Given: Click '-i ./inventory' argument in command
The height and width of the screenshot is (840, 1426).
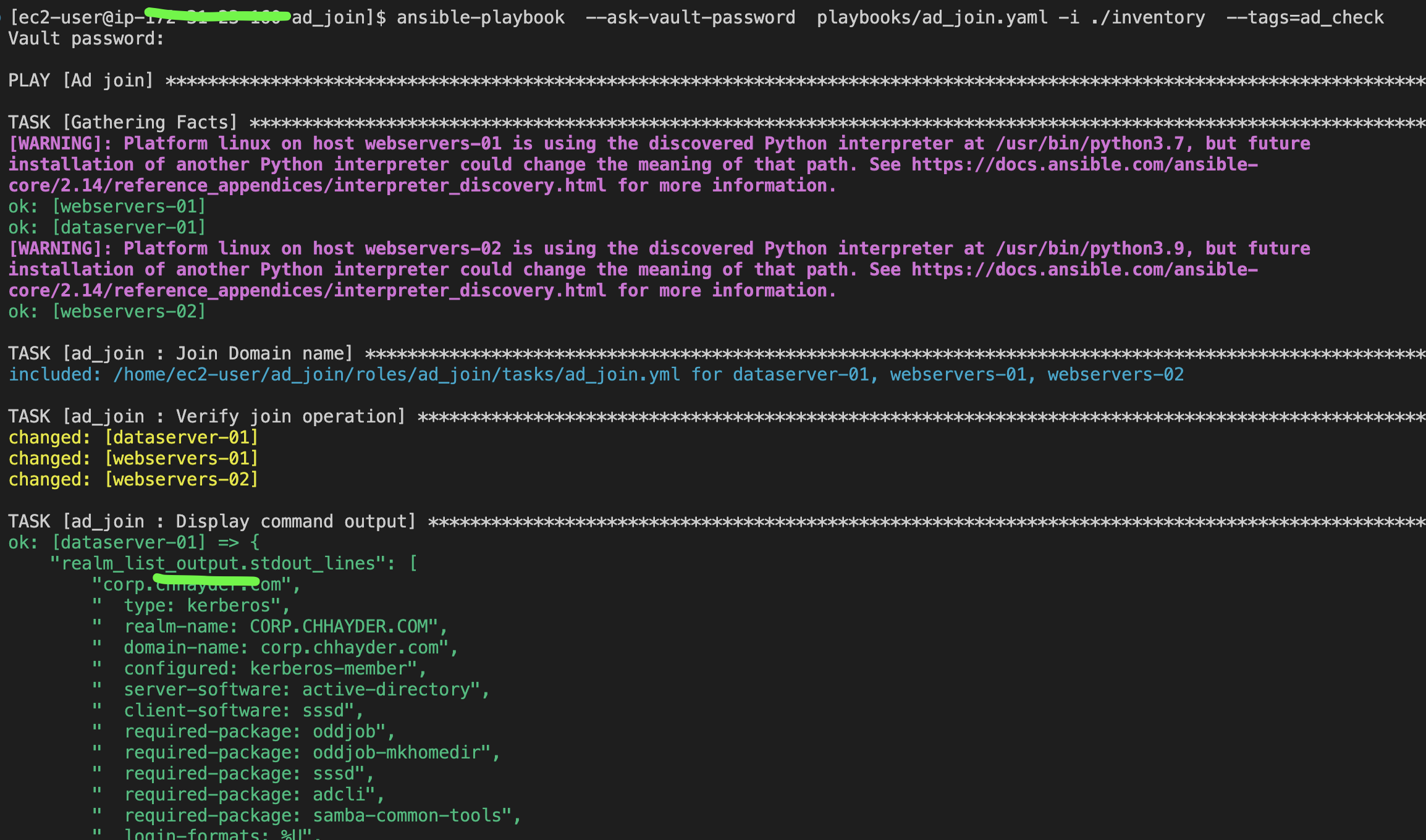Looking at the screenshot, I should coord(1132,17).
